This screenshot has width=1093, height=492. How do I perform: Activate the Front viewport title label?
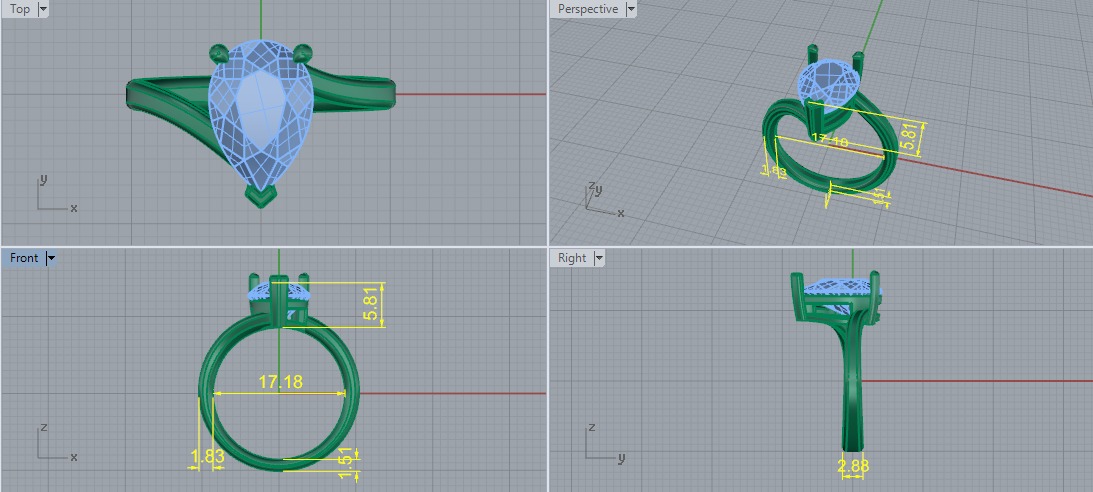point(24,258)
